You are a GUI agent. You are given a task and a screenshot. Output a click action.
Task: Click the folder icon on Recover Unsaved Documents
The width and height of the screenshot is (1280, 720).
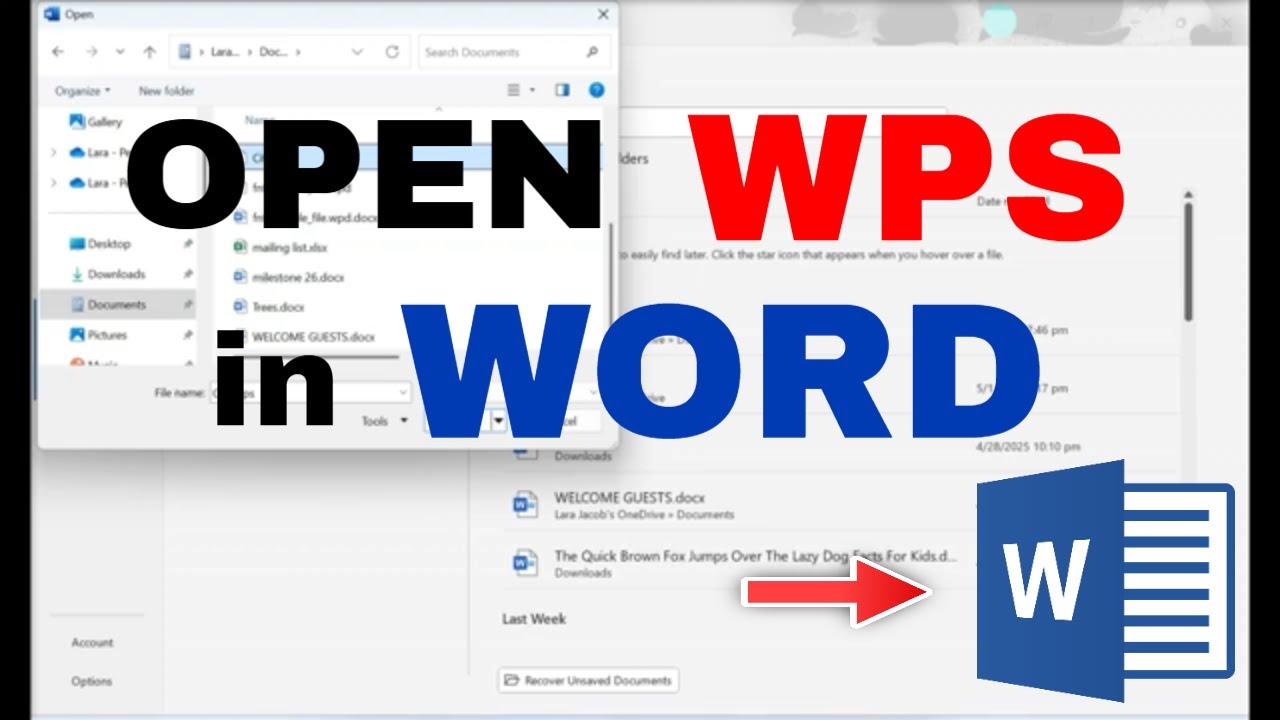pyautogui.click(x=512, y=680)
